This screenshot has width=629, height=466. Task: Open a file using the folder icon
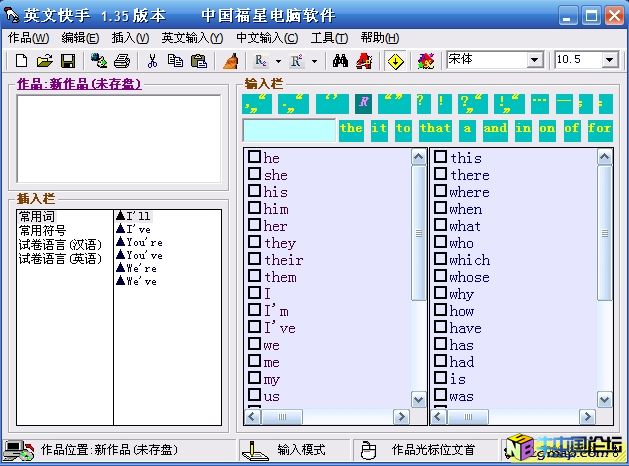pos(45,61)
